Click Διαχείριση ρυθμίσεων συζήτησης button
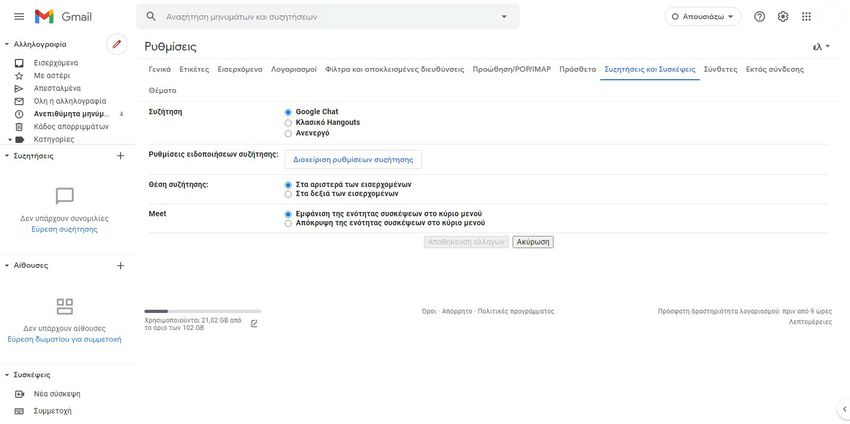 tap(353, 159)
